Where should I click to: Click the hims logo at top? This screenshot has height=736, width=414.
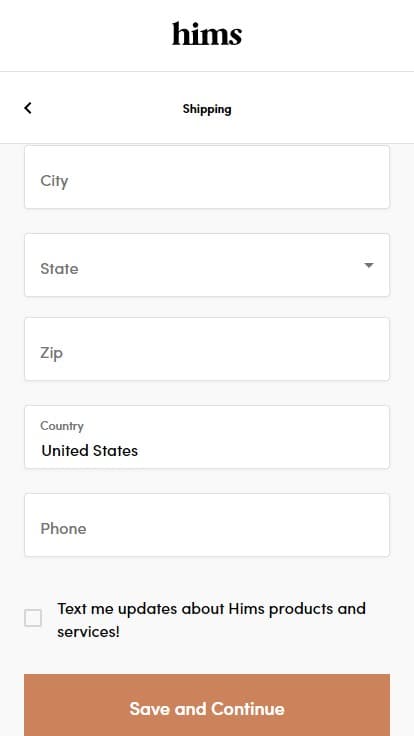207,34
